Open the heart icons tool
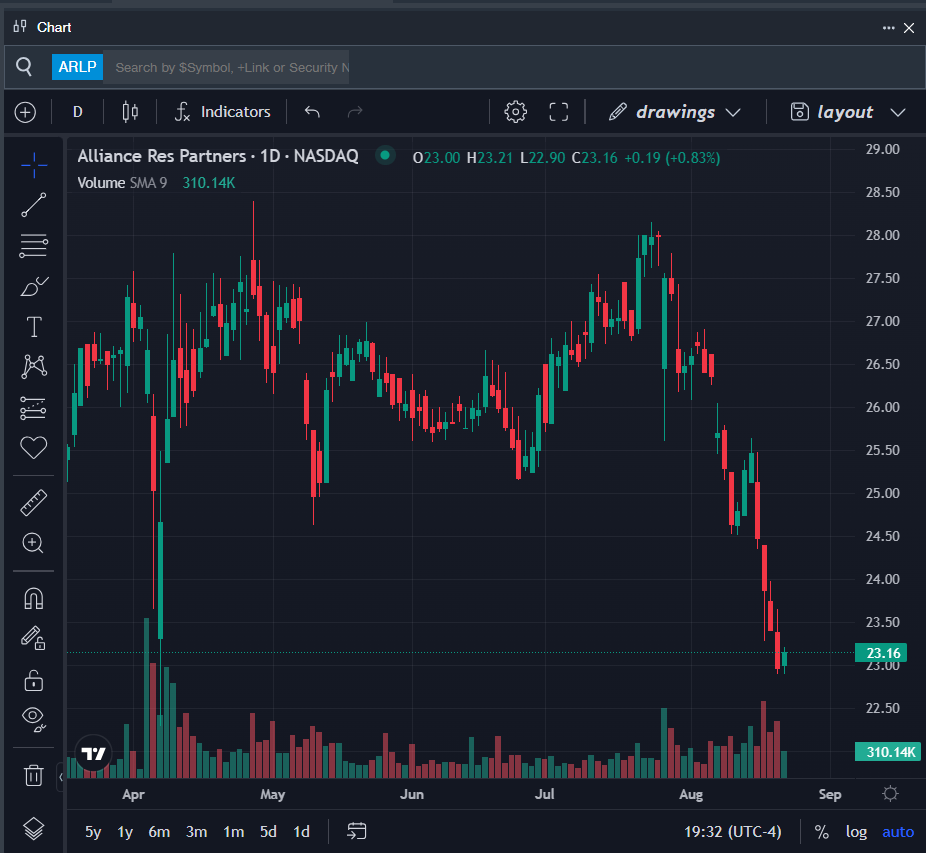The image size is (926, 853). click(34, 447)
